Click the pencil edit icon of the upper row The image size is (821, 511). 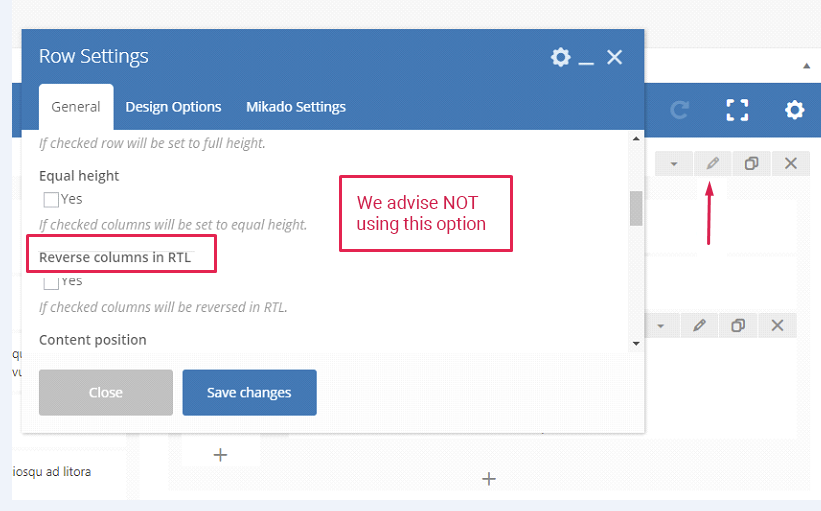pos(712,163)
